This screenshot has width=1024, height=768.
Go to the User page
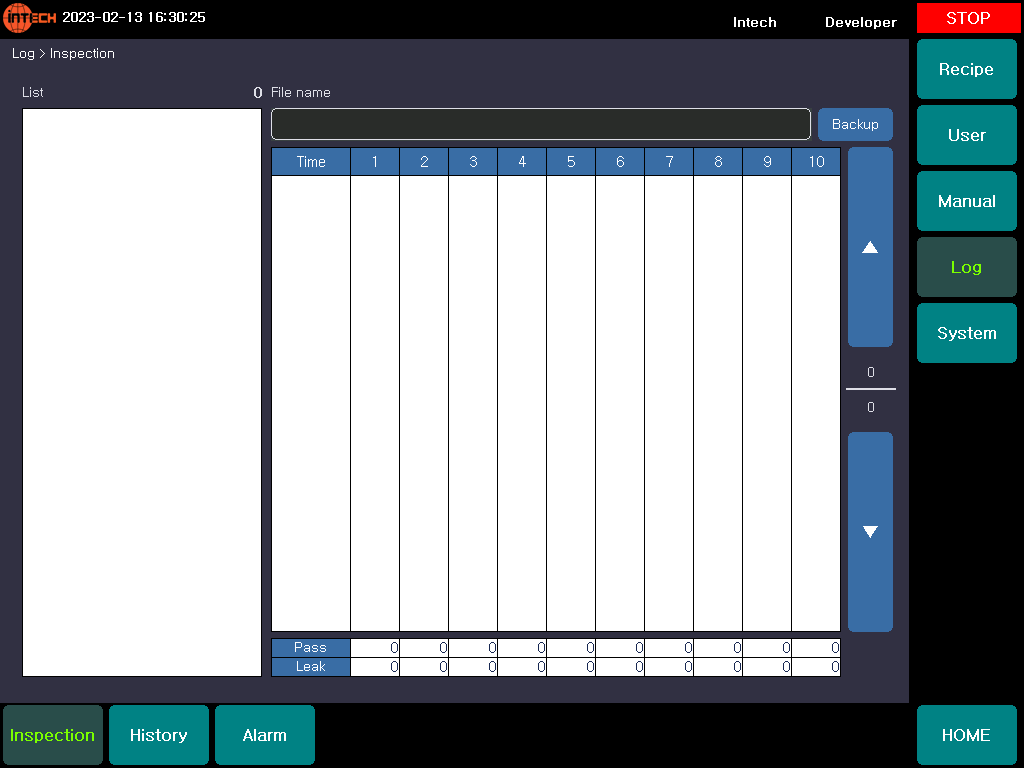click(966, 135)
